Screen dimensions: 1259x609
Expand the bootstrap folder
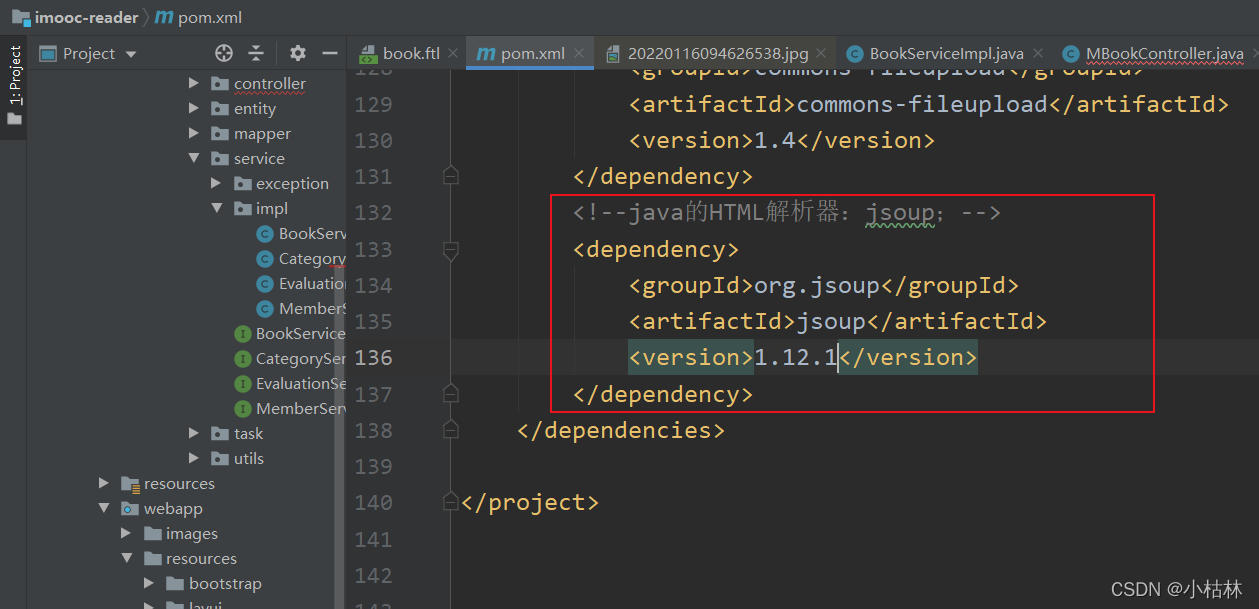pos(149,584)
